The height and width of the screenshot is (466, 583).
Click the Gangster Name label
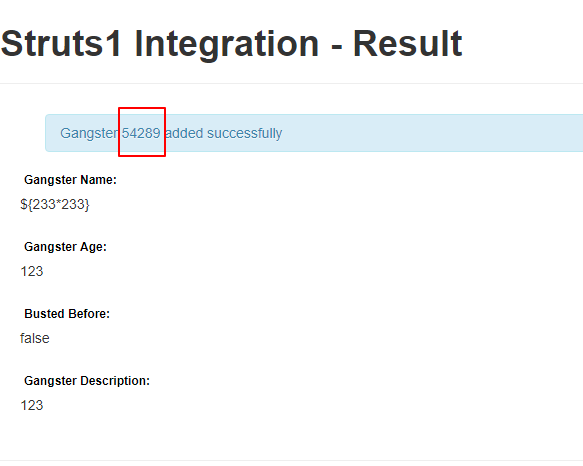pos(70,180)
